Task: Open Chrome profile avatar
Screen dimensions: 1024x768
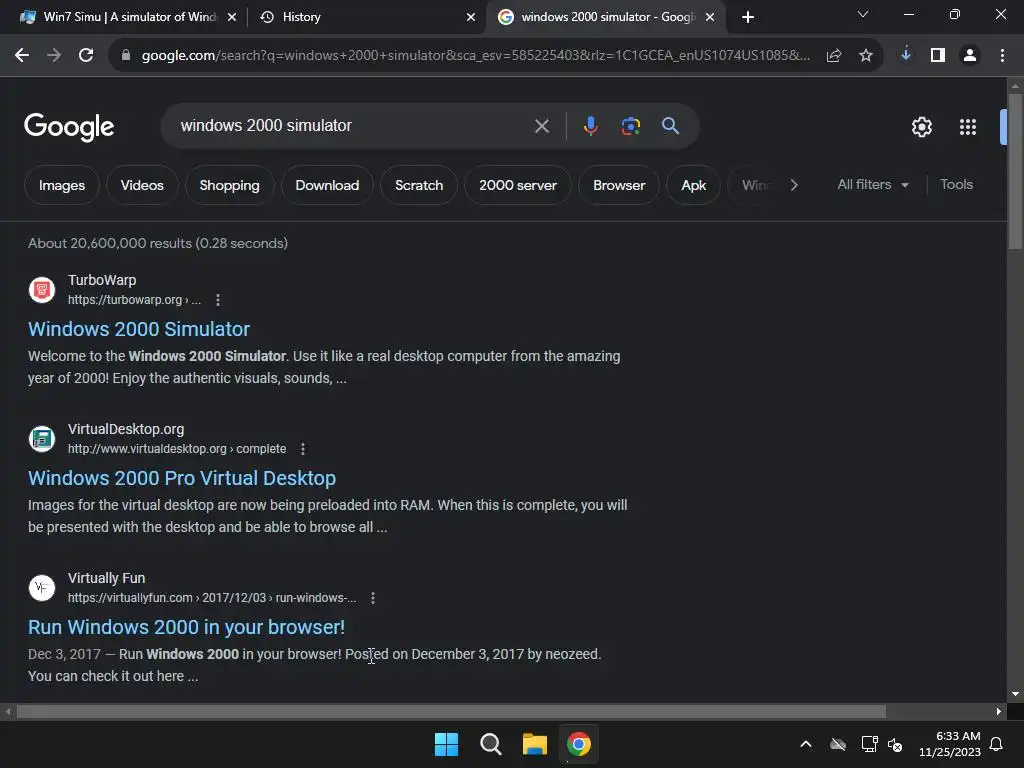Action: [x=970, y=56]
